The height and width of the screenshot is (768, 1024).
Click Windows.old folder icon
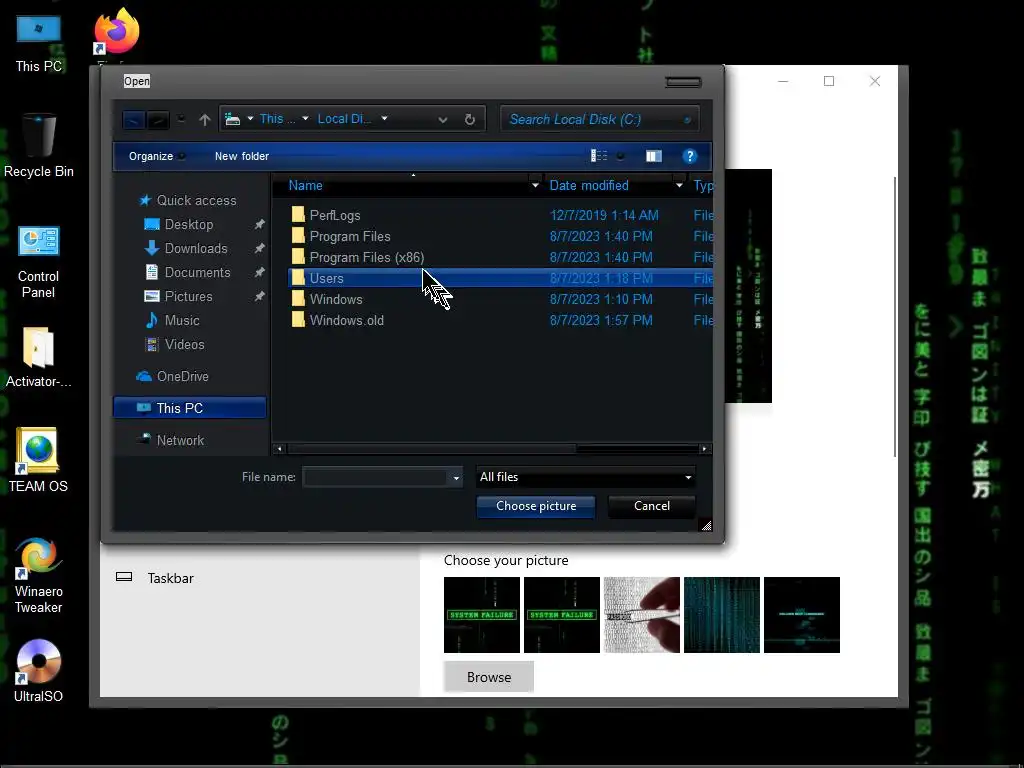298,319
